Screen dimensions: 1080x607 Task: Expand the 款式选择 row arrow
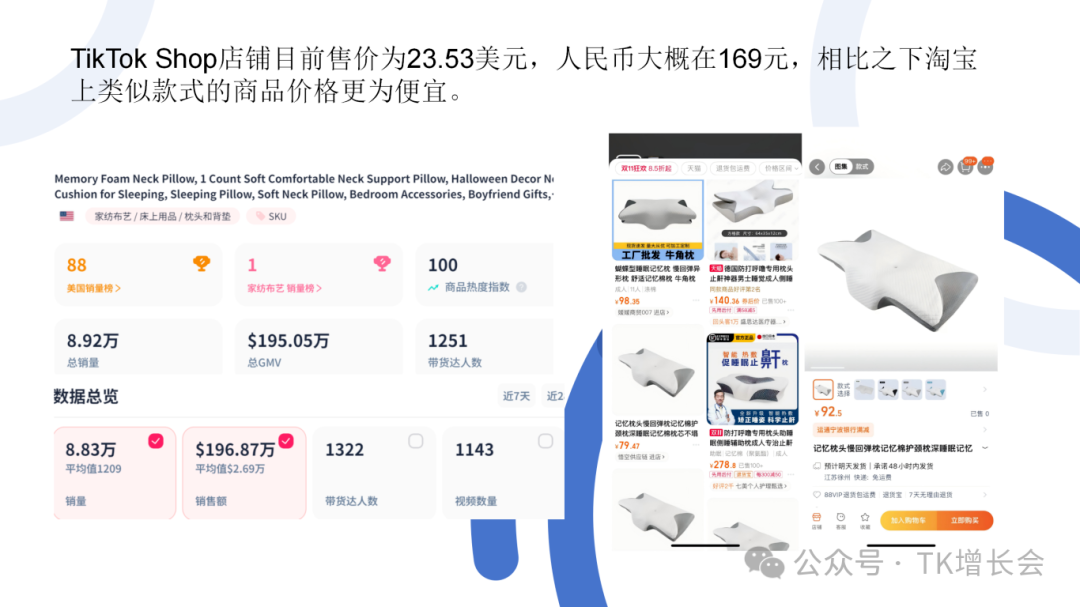click(985, 390)
